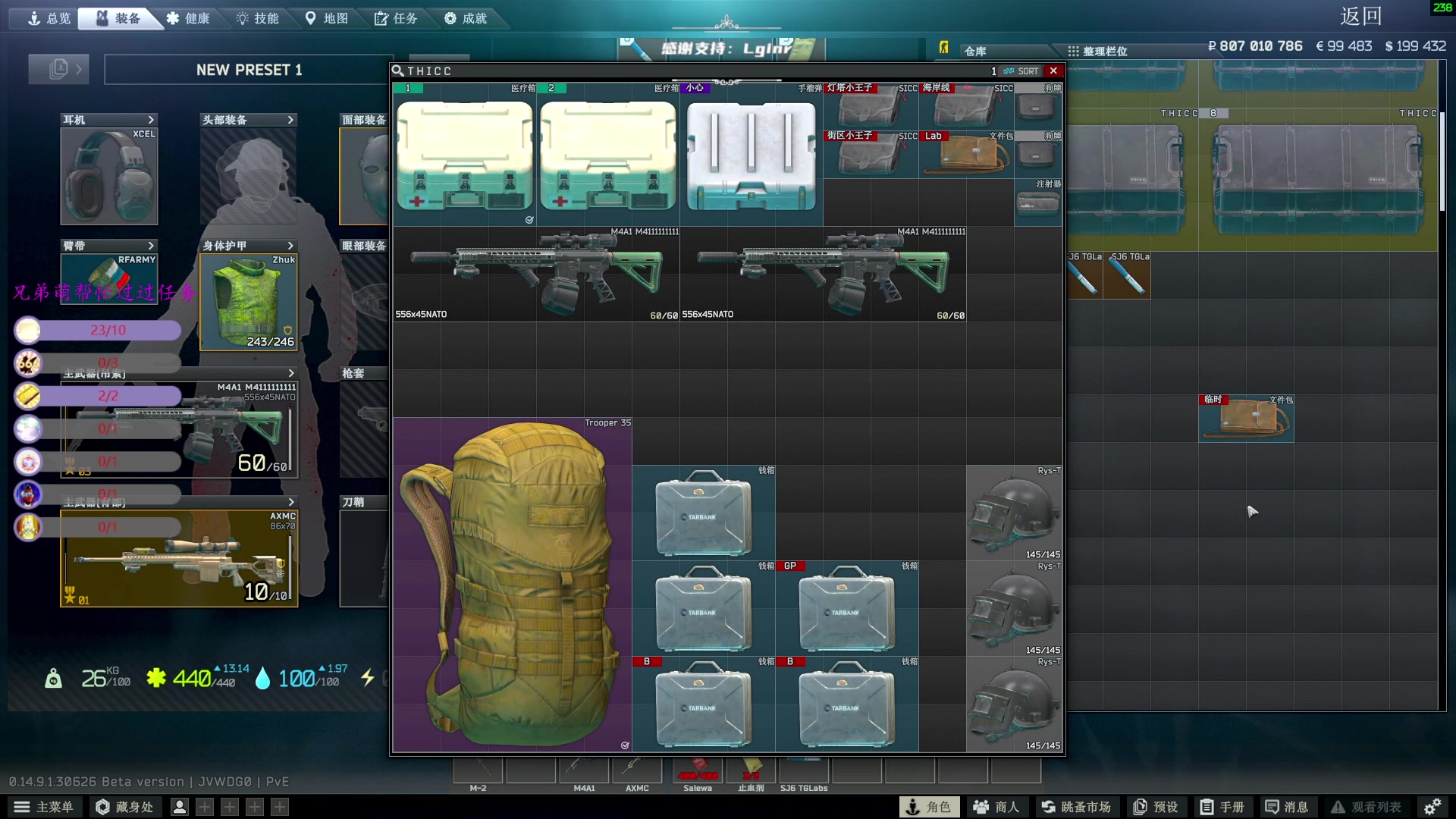Open the 商人 traders screen

click(x=996, y=807)
